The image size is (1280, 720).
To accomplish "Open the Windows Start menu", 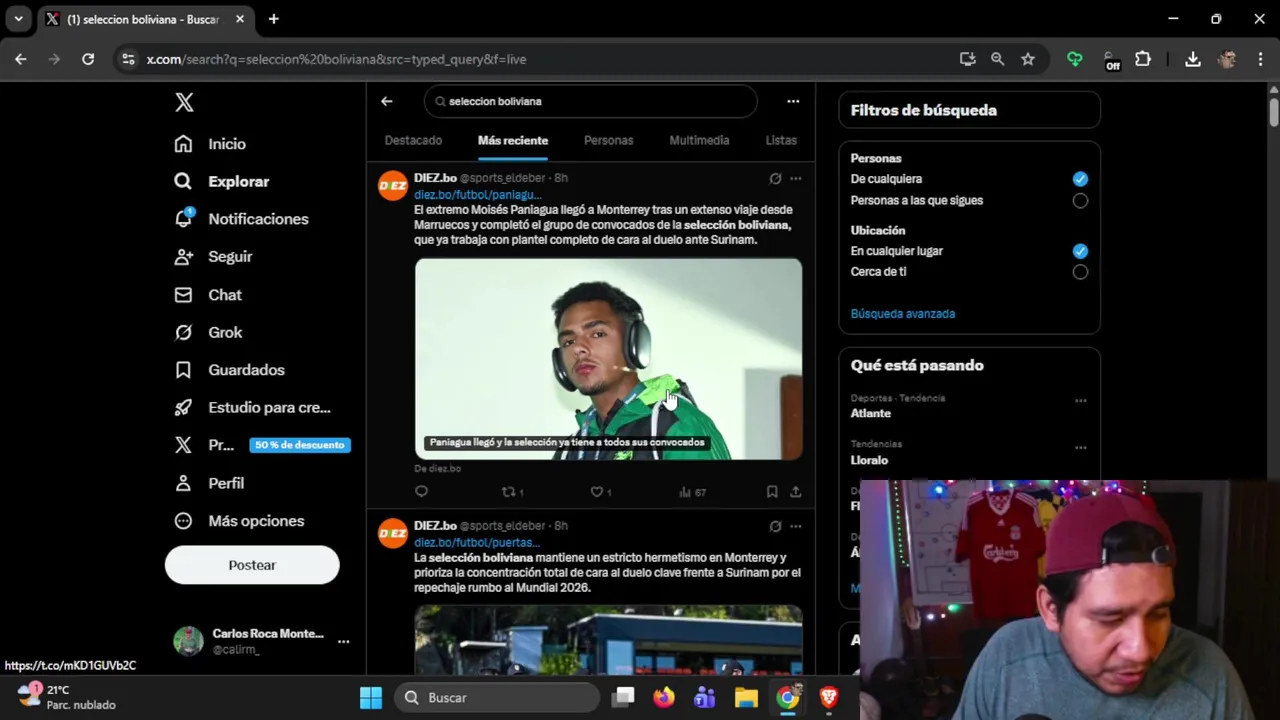I will [x=371, y=698].
